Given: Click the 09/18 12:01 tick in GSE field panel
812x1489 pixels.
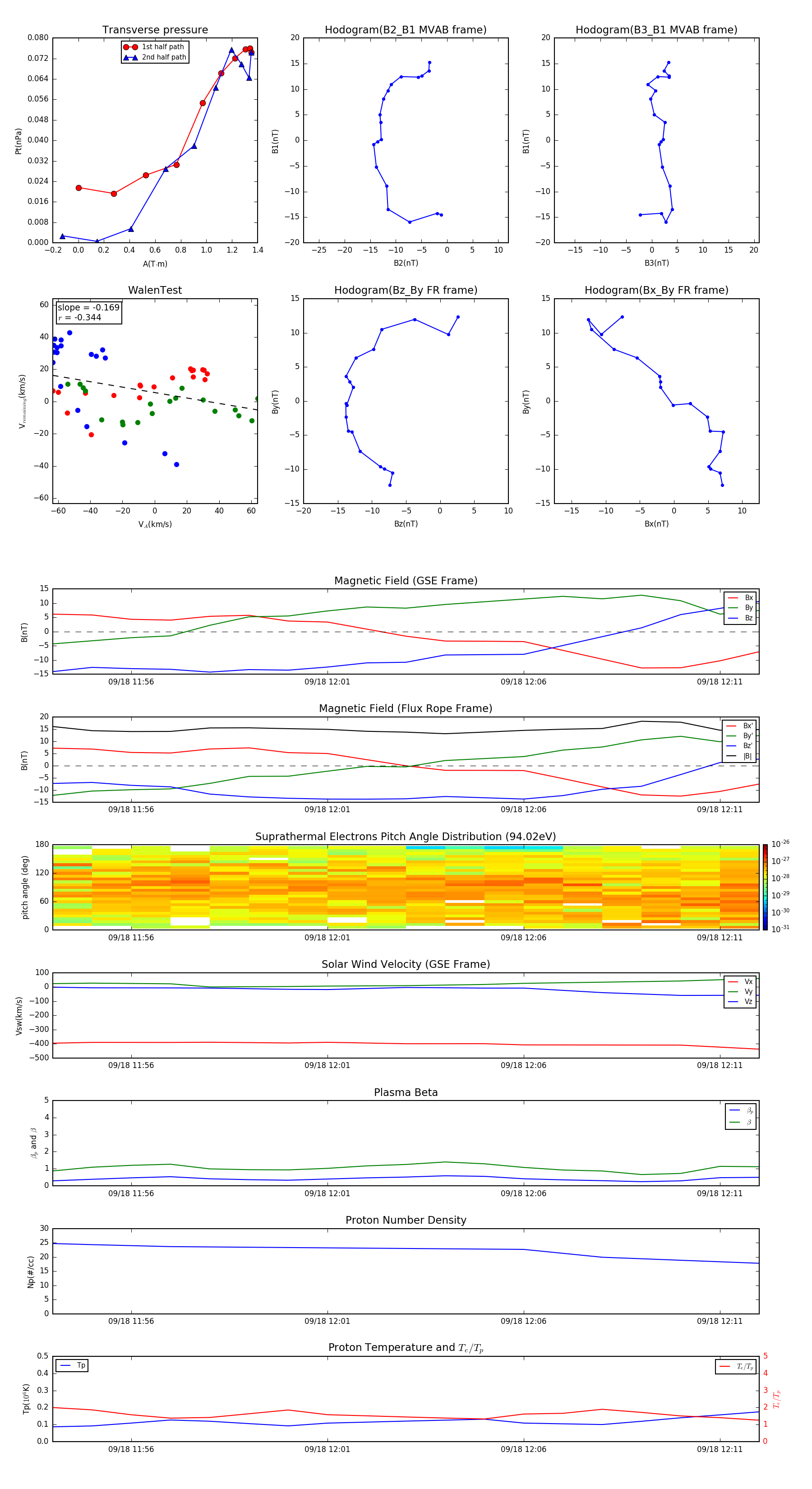Looking at the screenshot, I should [x=327, y=682].
